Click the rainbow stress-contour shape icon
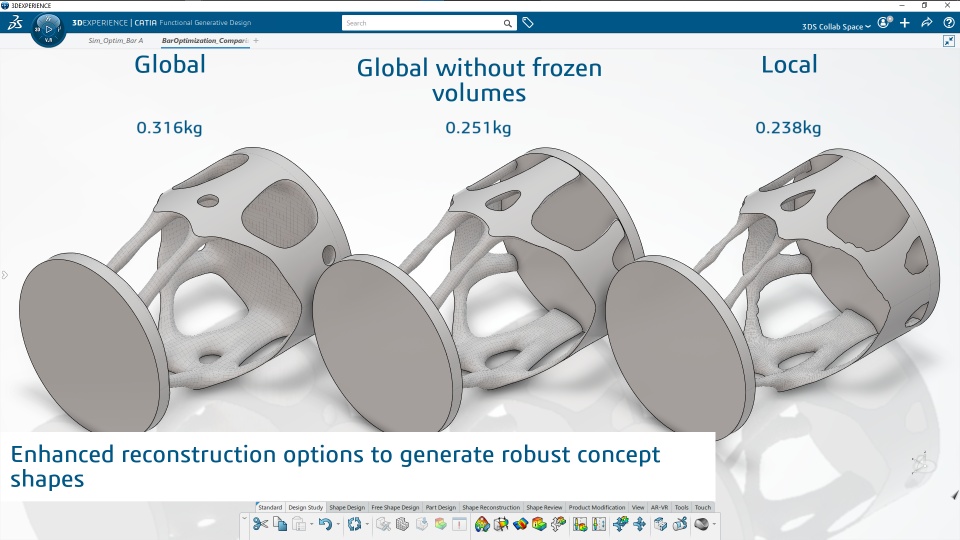Viewport: 960px width, 540px height. pos(482,524)
